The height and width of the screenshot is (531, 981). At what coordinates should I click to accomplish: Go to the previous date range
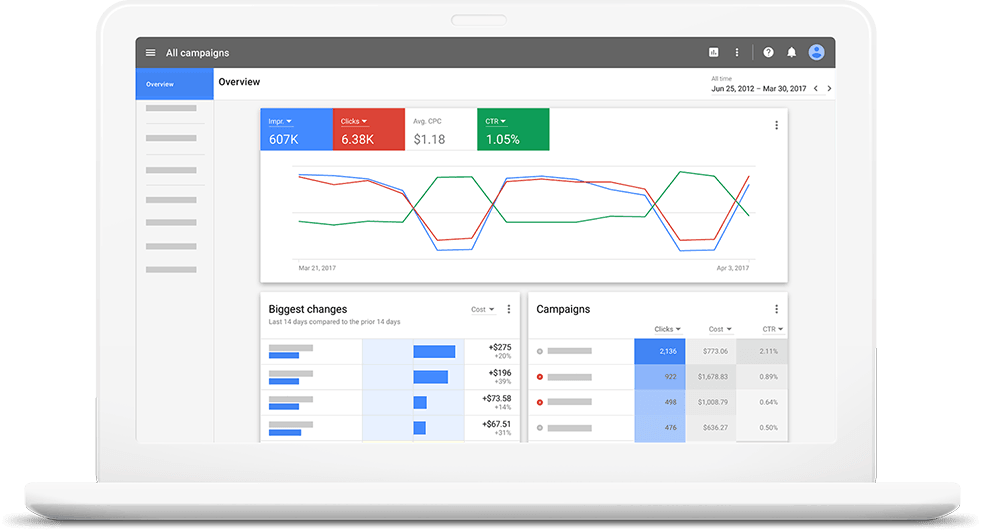point(815,89)
